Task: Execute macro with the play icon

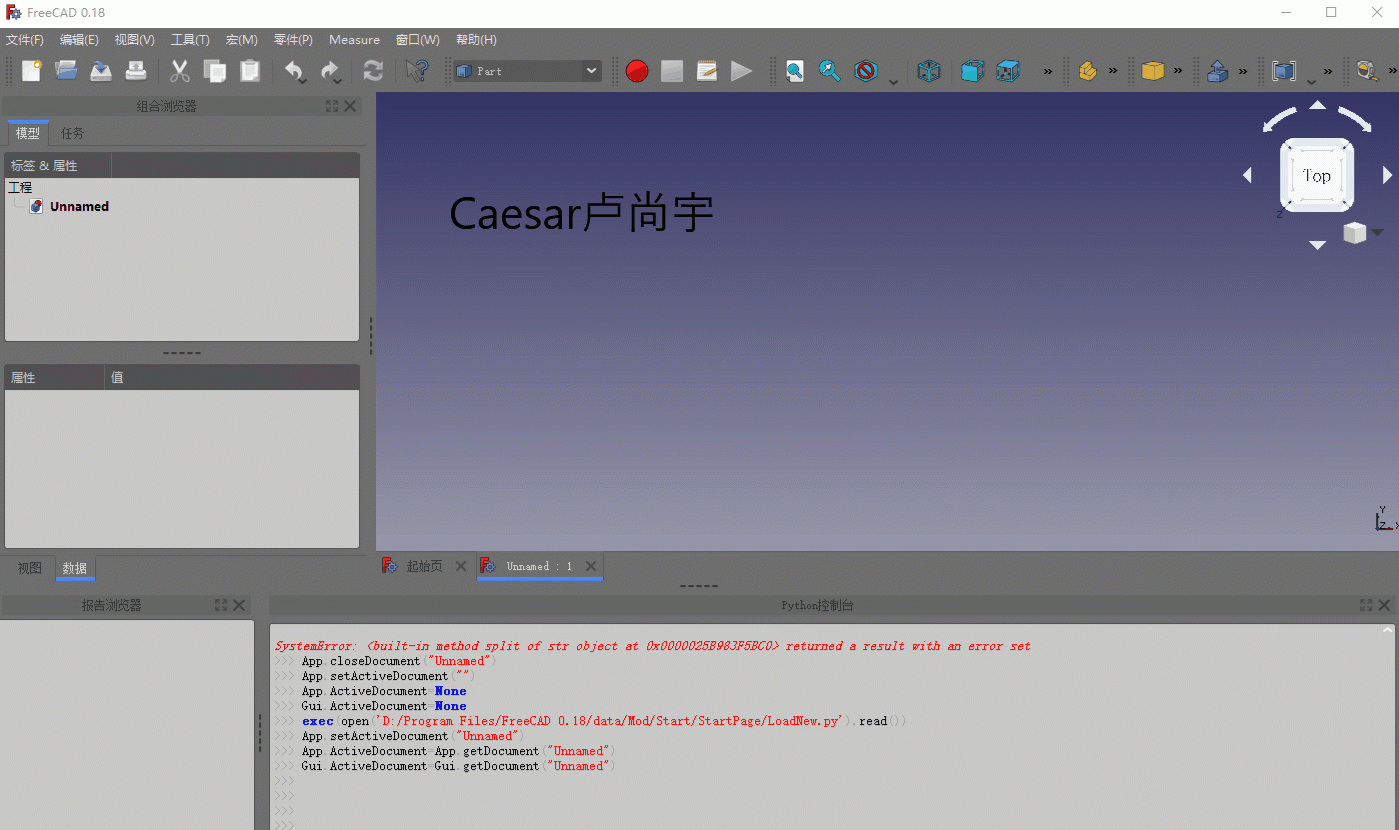Action: coord(741,71)
